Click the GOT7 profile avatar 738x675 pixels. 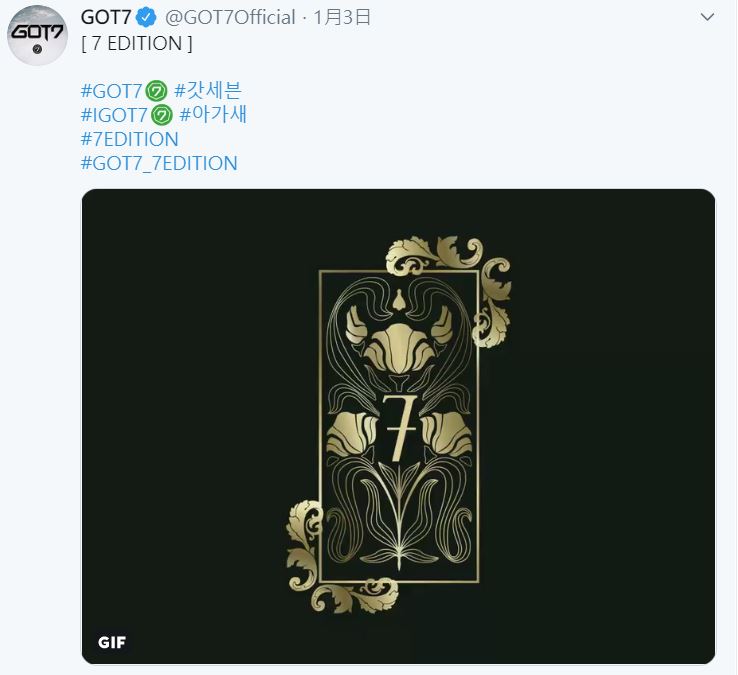[37, 39]
